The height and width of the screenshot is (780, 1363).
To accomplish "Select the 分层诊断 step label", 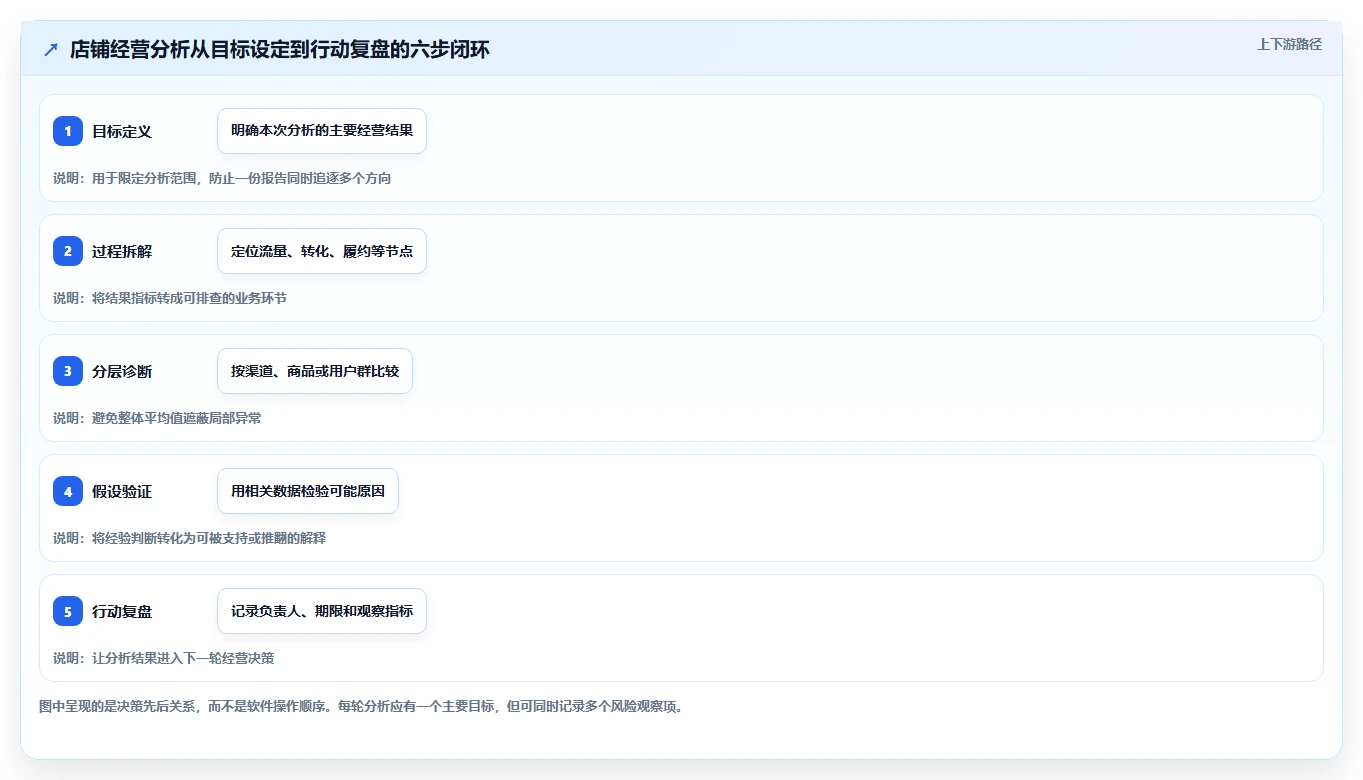I will (x=122, y=371).
